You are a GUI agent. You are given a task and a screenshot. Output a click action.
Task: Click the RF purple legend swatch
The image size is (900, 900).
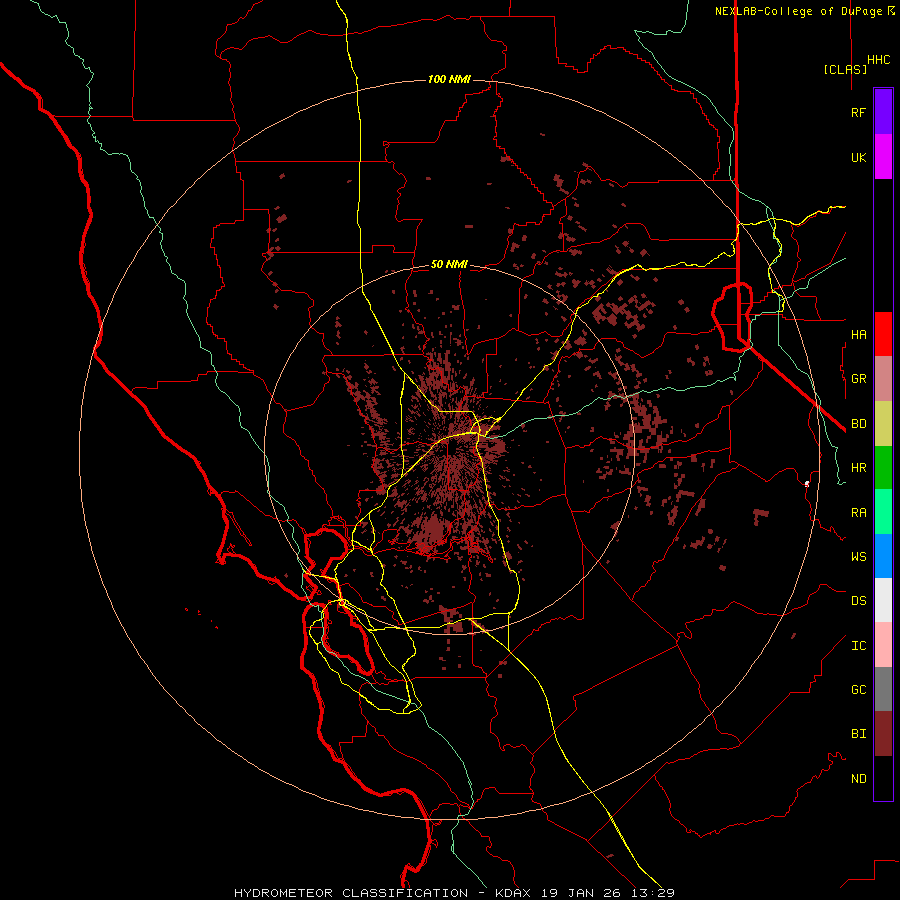883,112
